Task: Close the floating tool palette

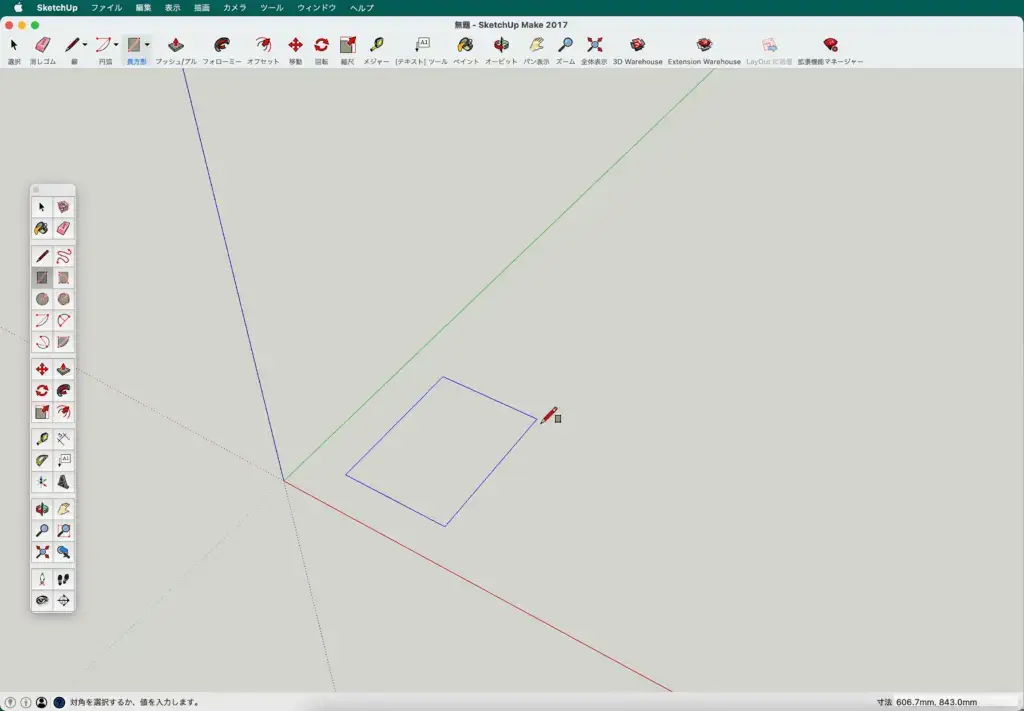Action: [x=36, y=190]
